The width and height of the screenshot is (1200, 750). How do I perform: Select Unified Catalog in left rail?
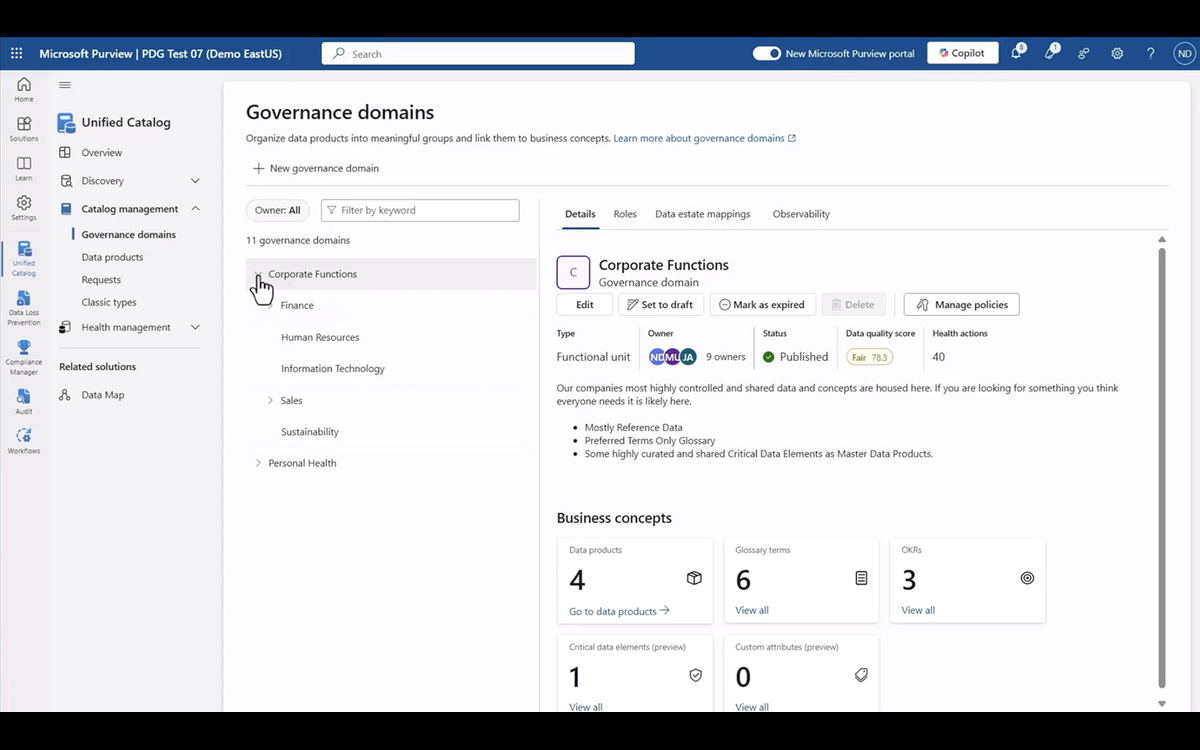click(24, 258)
